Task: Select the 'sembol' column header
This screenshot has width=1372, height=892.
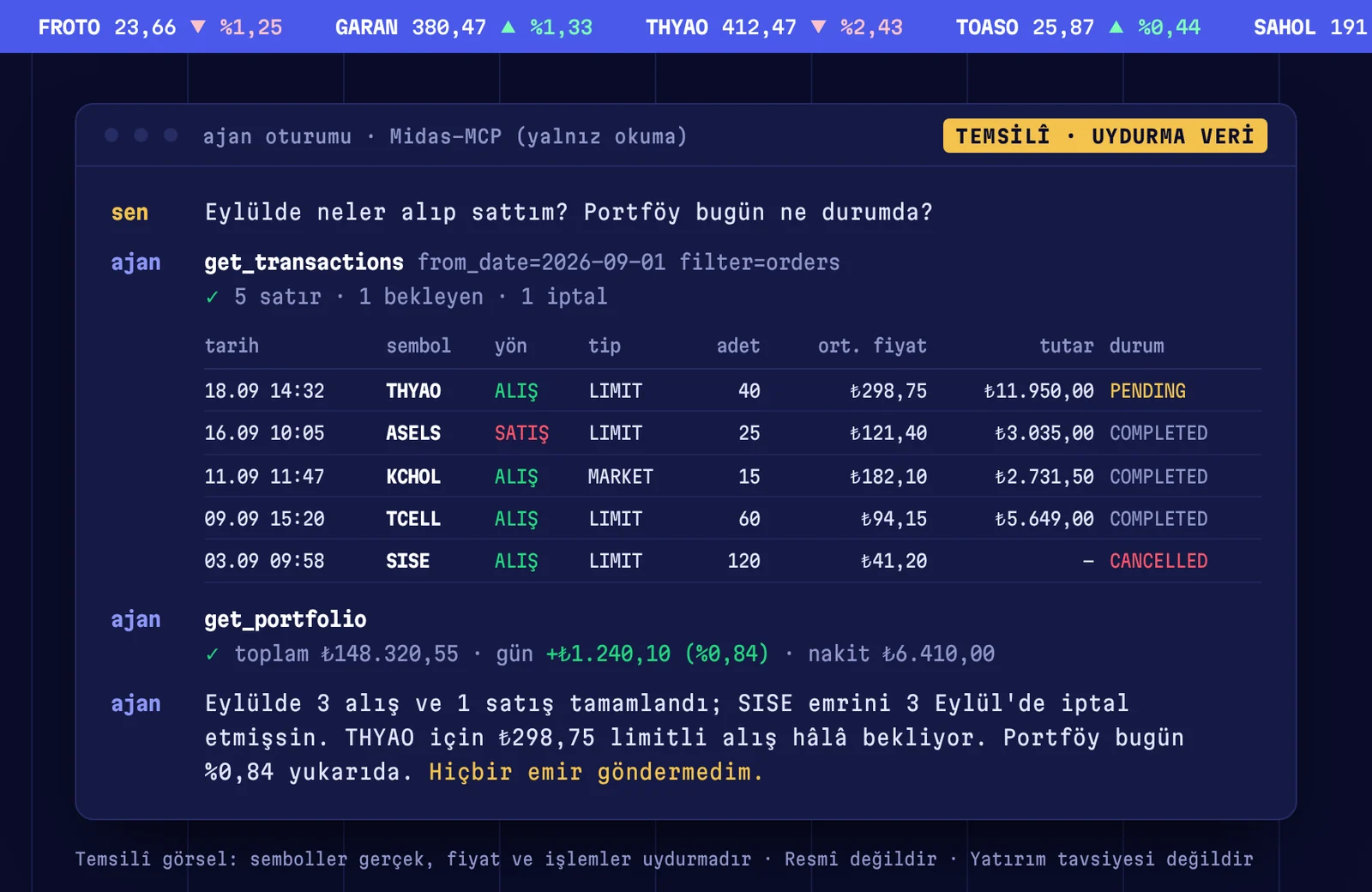Action: pos(418,346)
